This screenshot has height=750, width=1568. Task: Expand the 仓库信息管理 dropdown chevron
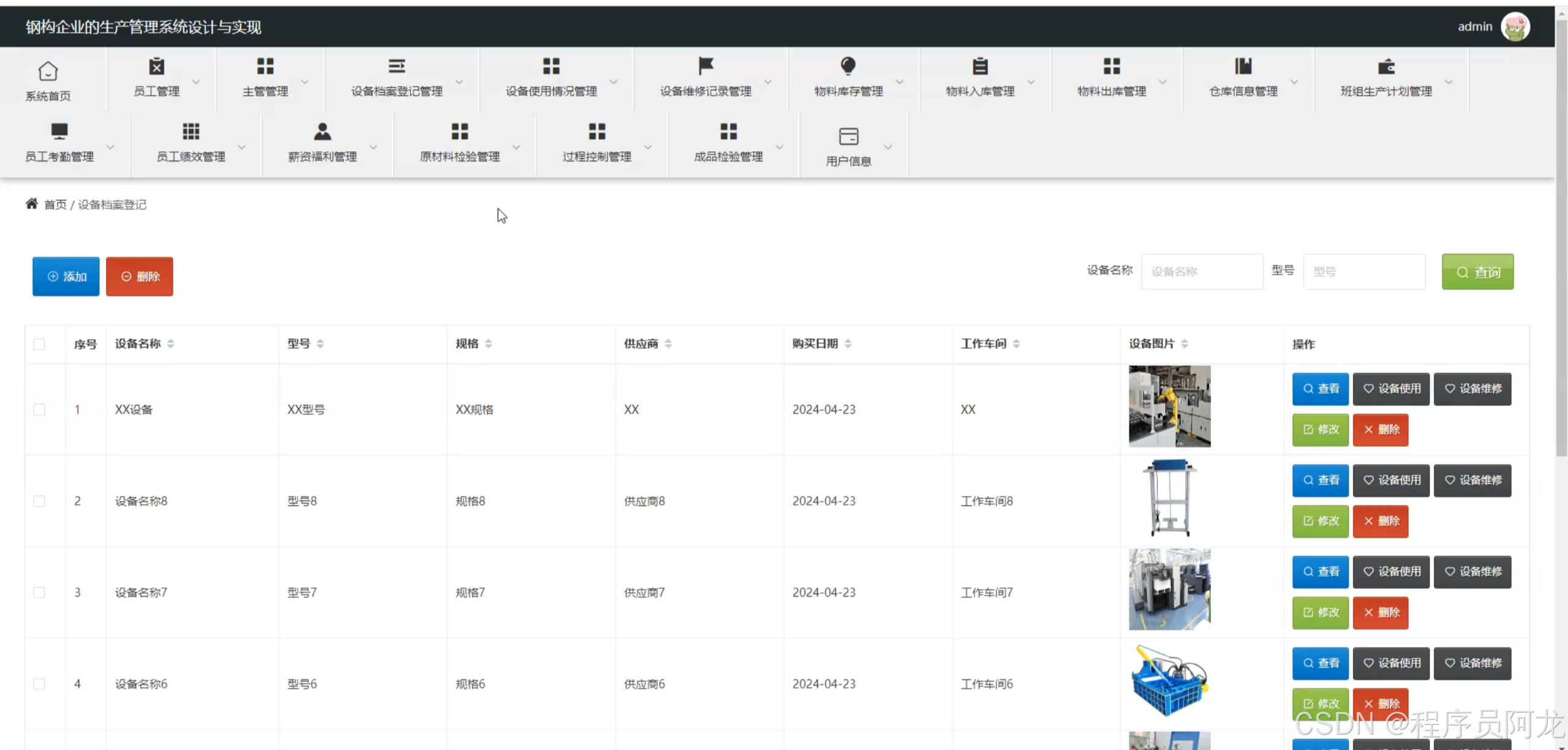(1294, 81)
